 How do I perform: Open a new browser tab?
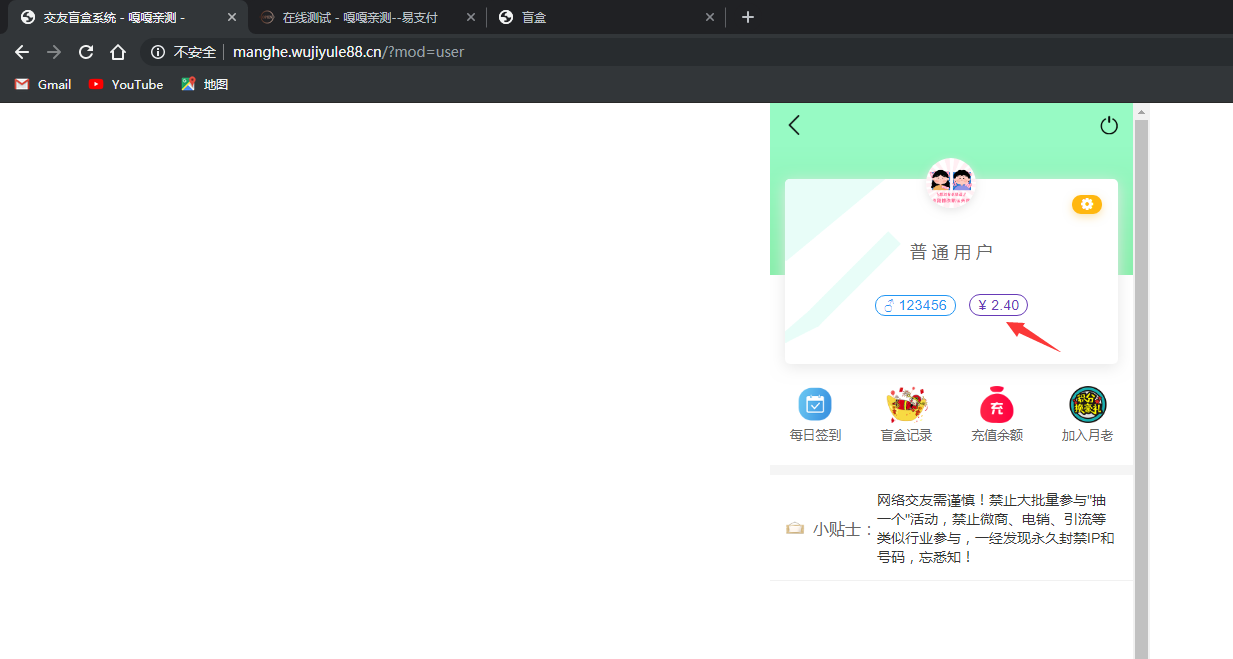coord(748,17)
